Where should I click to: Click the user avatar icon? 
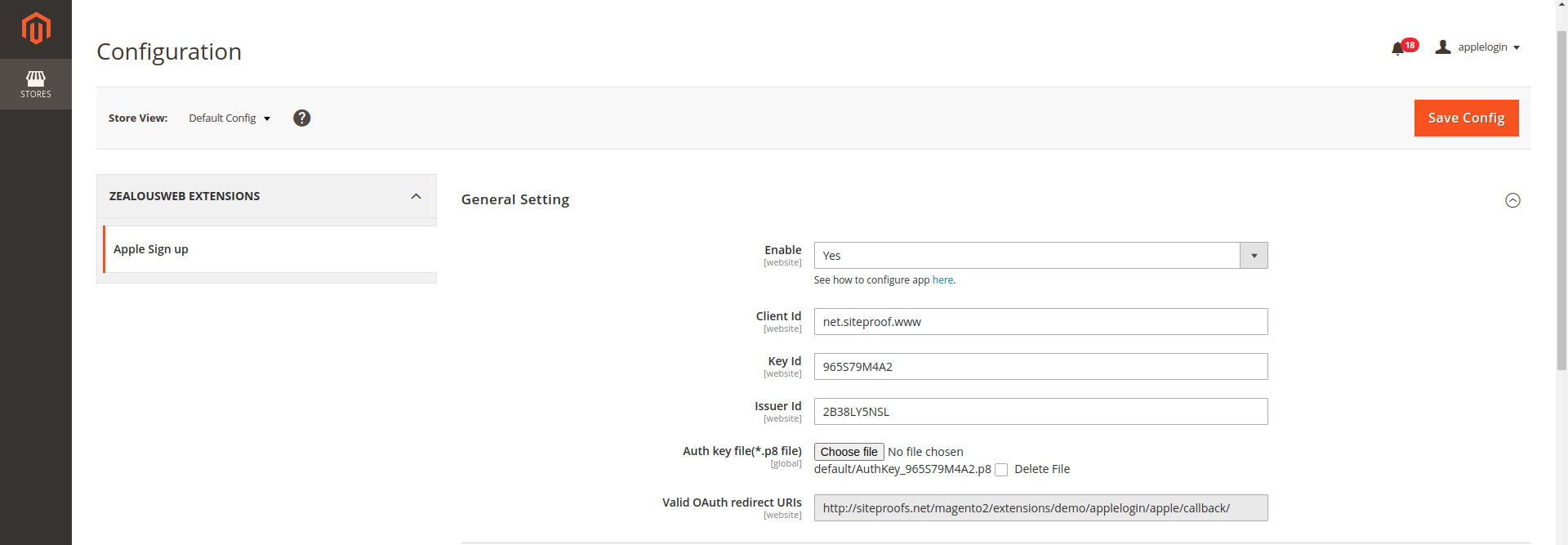[x=1443, y=47]
